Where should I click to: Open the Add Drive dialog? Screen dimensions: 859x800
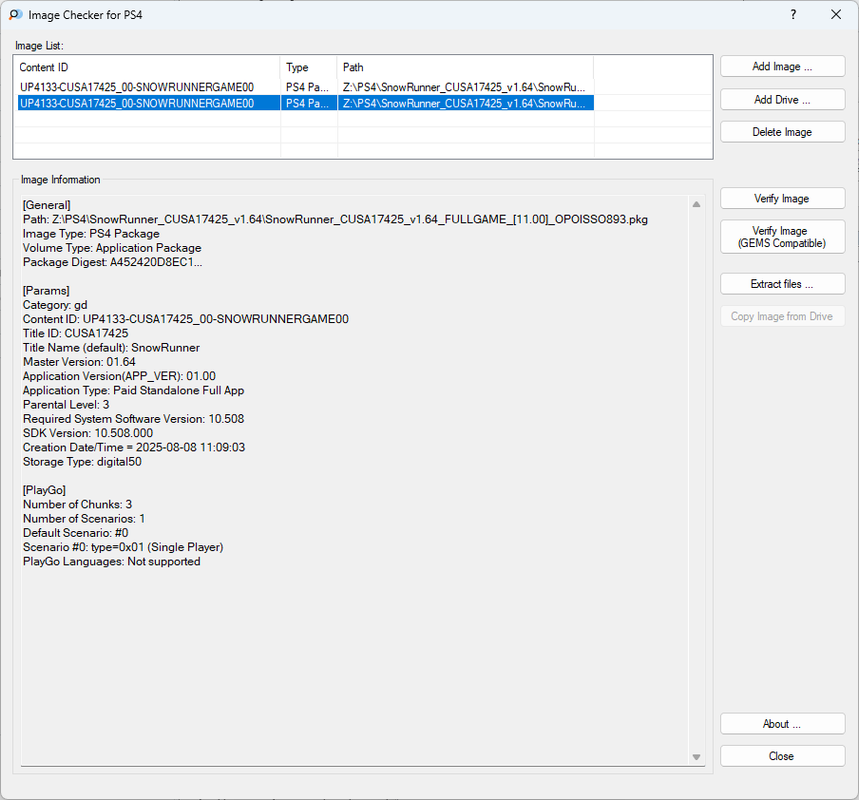(782, 100)
